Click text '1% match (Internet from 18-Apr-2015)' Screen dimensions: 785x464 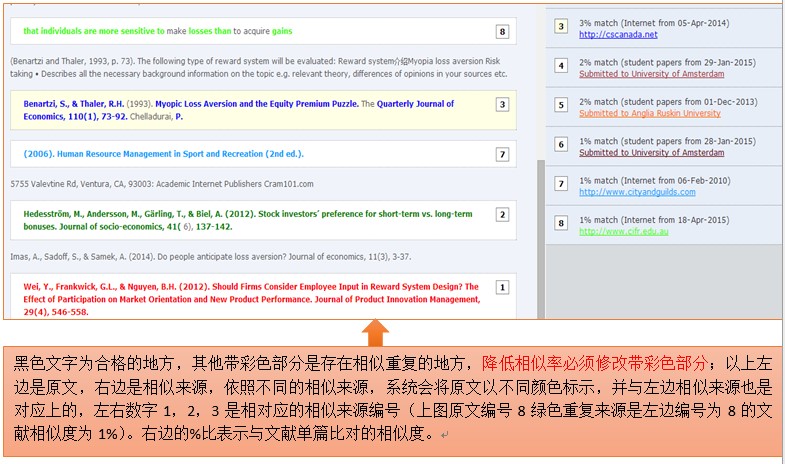tap(654, 220)
